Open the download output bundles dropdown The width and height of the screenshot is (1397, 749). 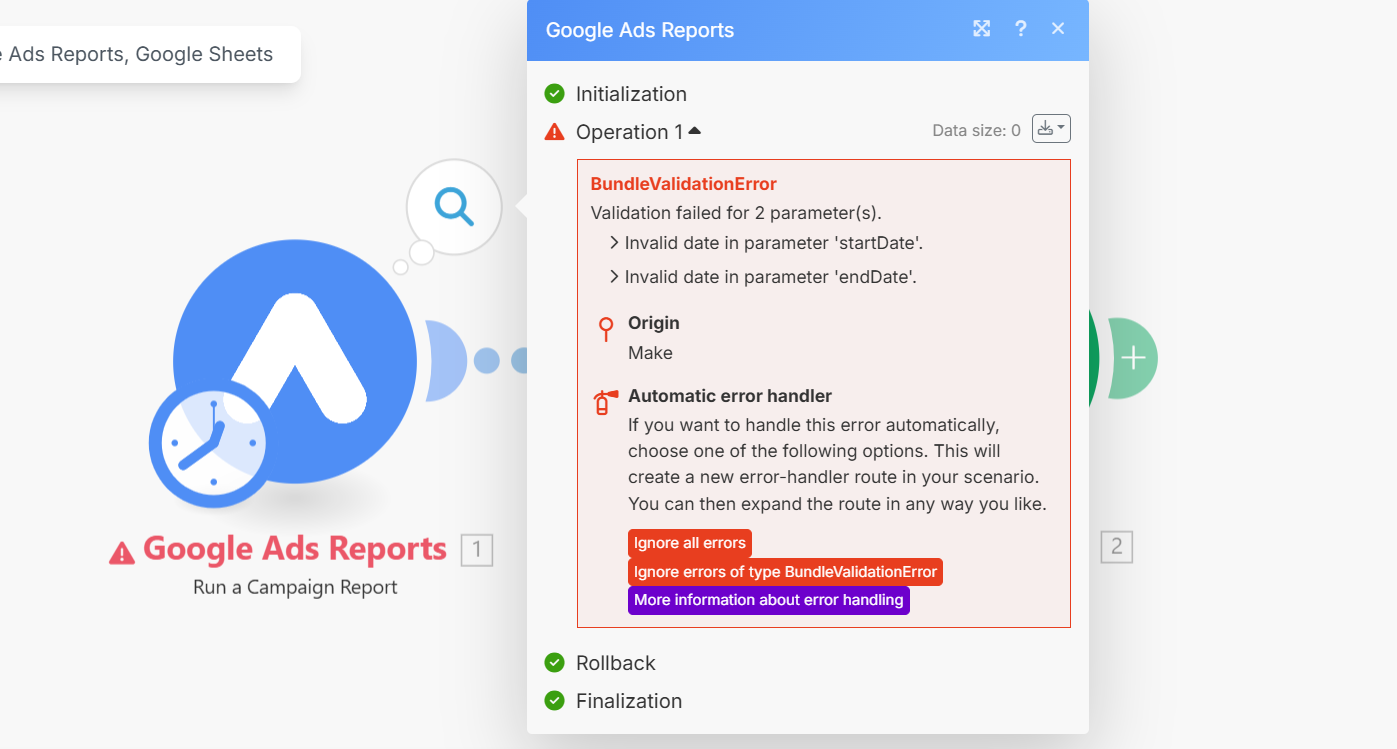click(1051, 129)
